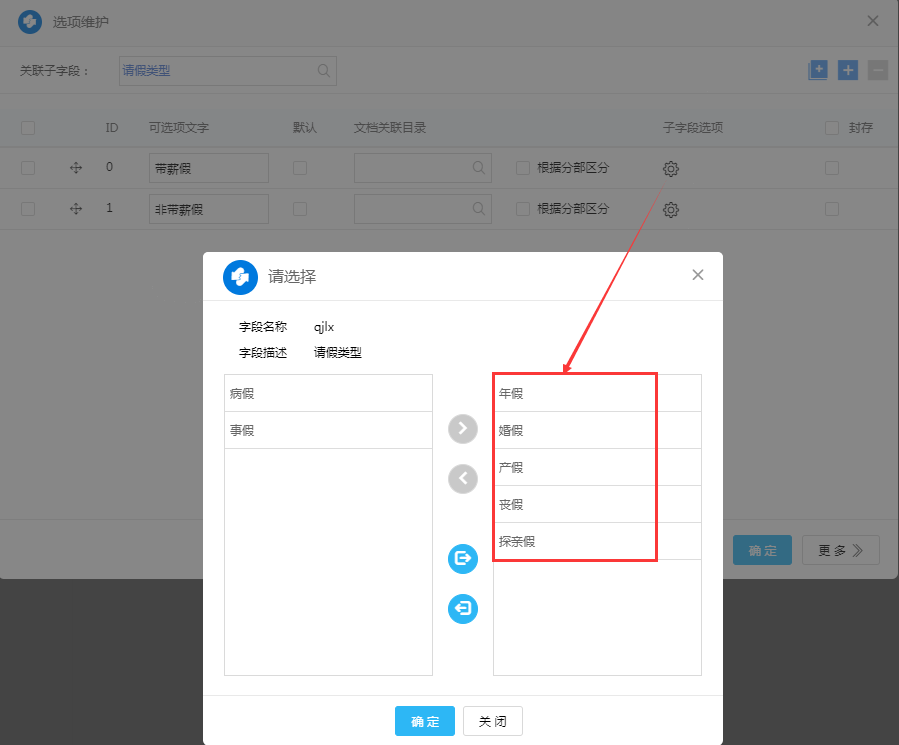Toggle the 默认 checkbox for 带薪假

[x=300, y=168]
